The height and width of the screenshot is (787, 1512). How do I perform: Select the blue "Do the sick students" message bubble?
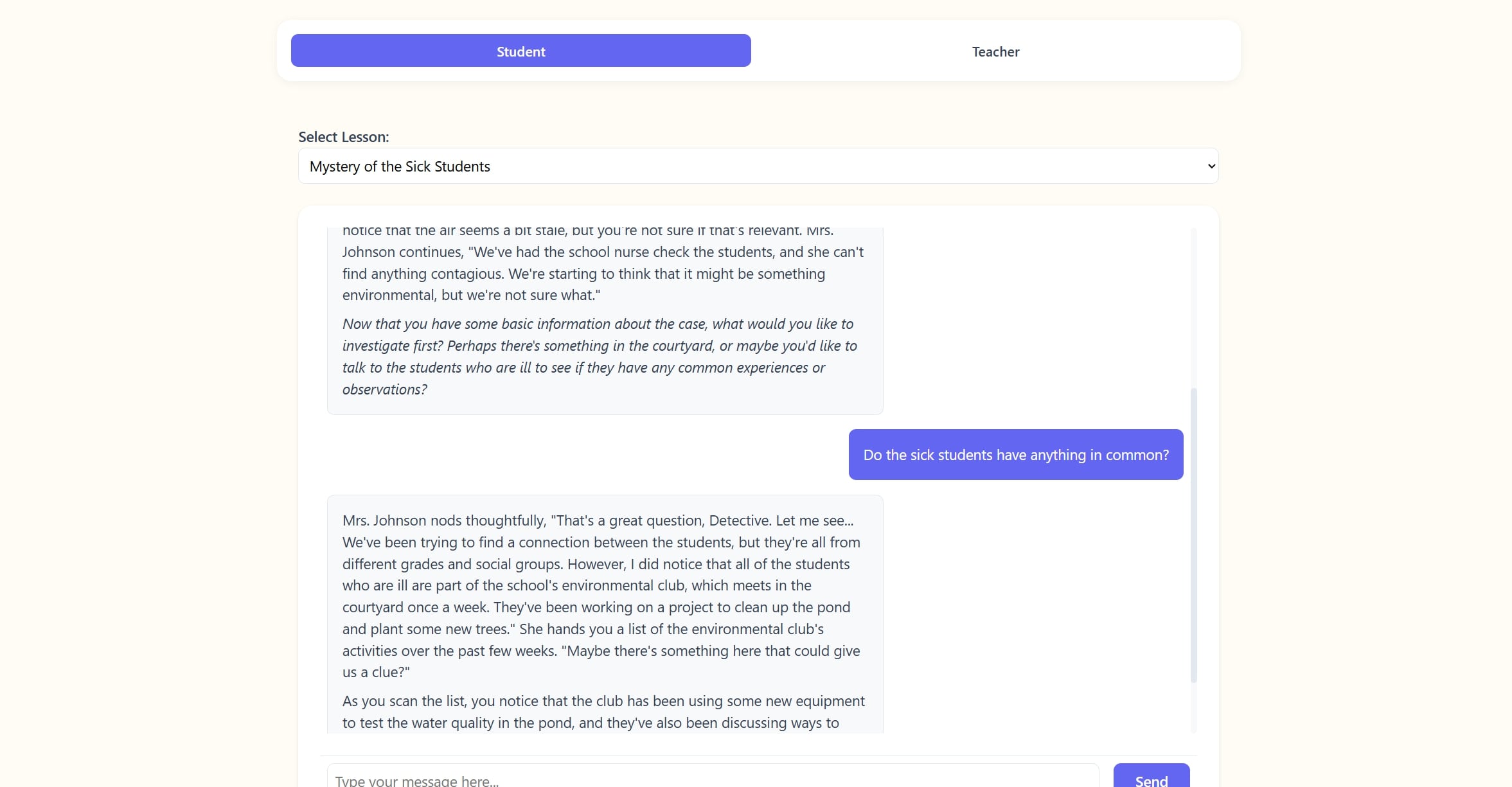tap(1015, 455)
